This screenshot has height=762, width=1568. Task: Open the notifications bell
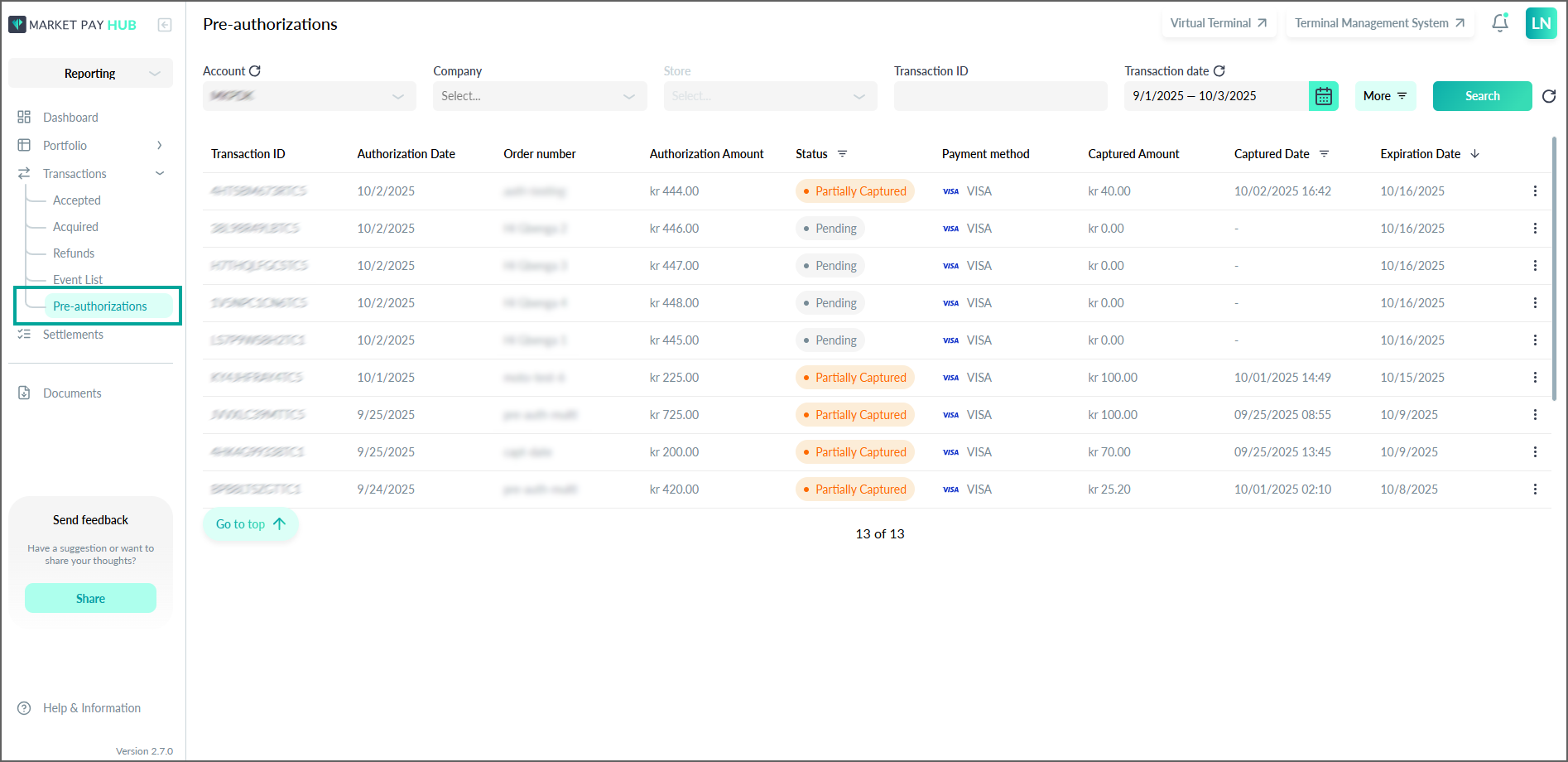[x=1500, y=23]
